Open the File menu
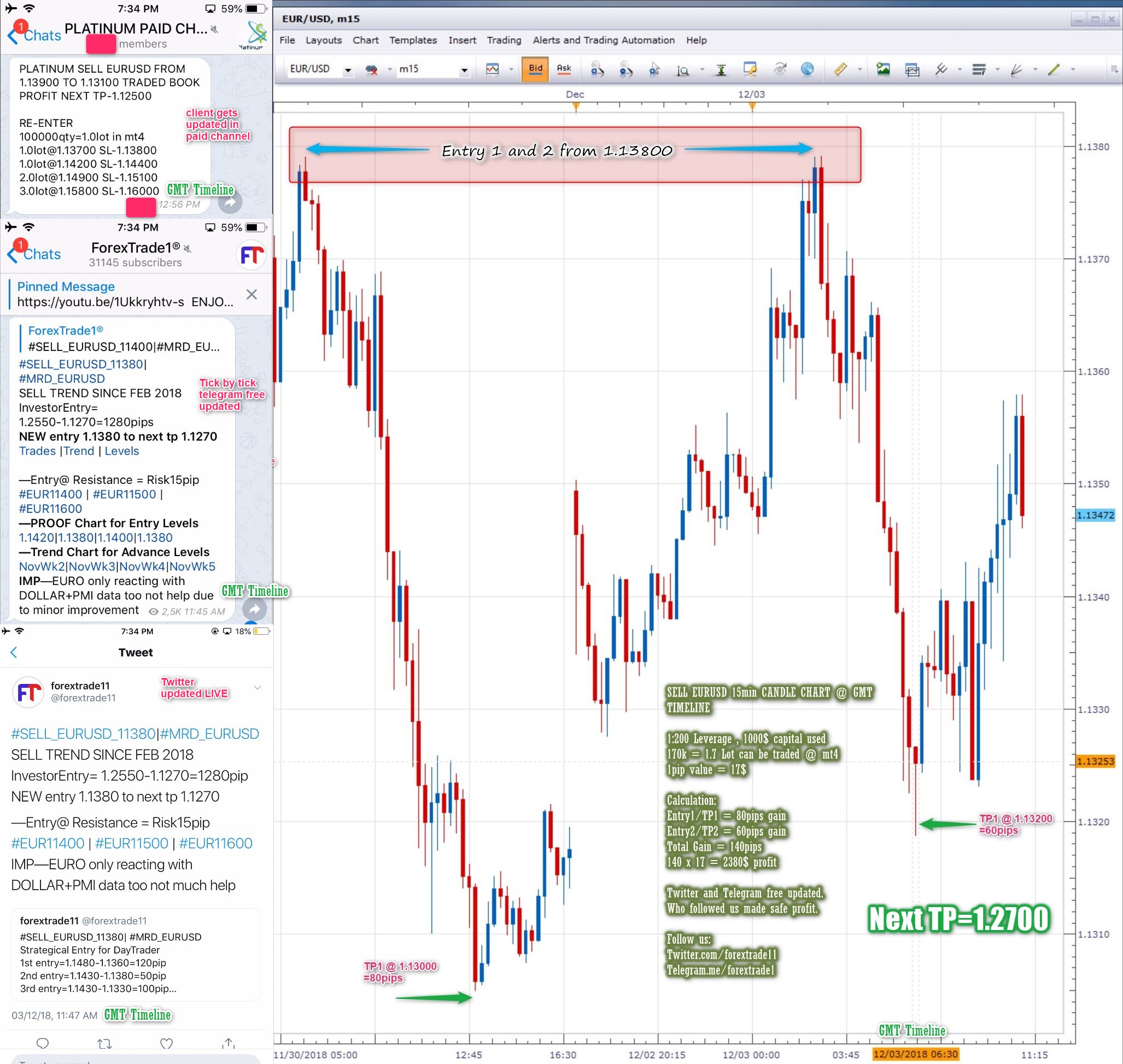This screenshot has width=1123, height=1064. point(287,40)
